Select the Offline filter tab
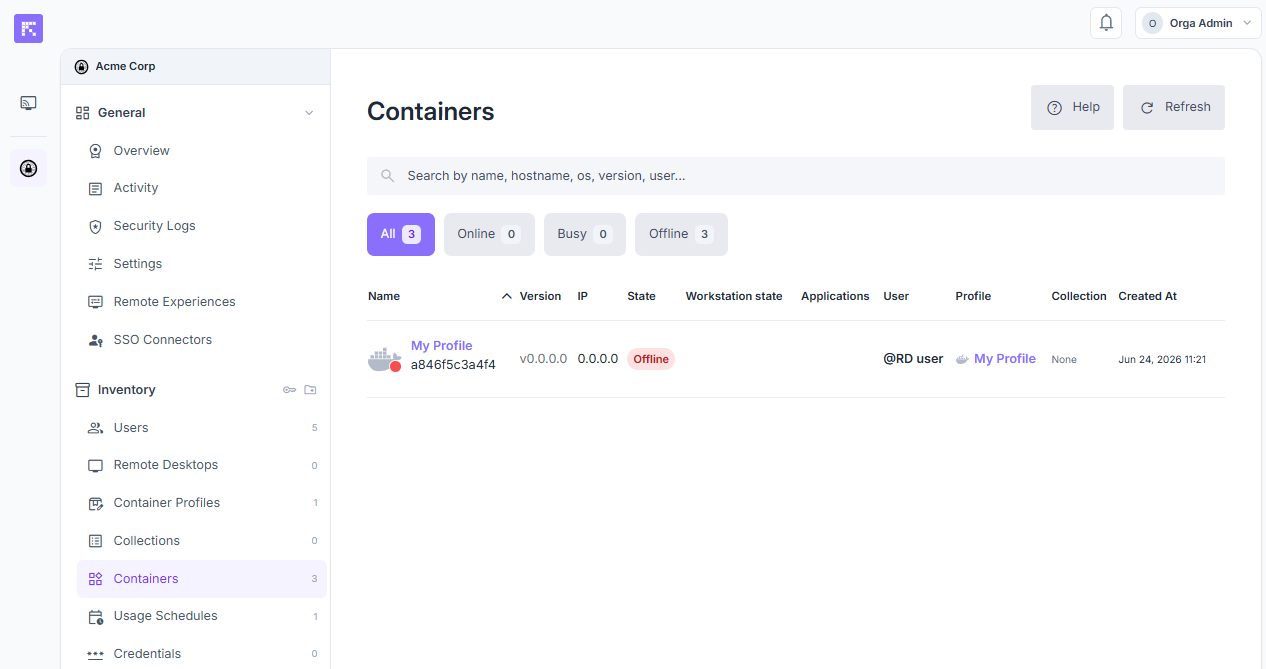This screenshot has height=669, width=1266. pos(681,234)
